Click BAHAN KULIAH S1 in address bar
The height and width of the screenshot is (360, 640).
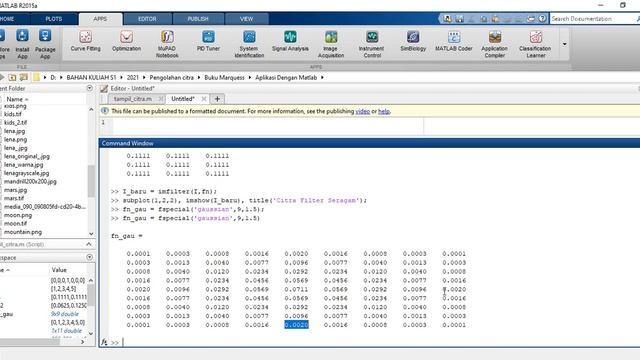91,78
